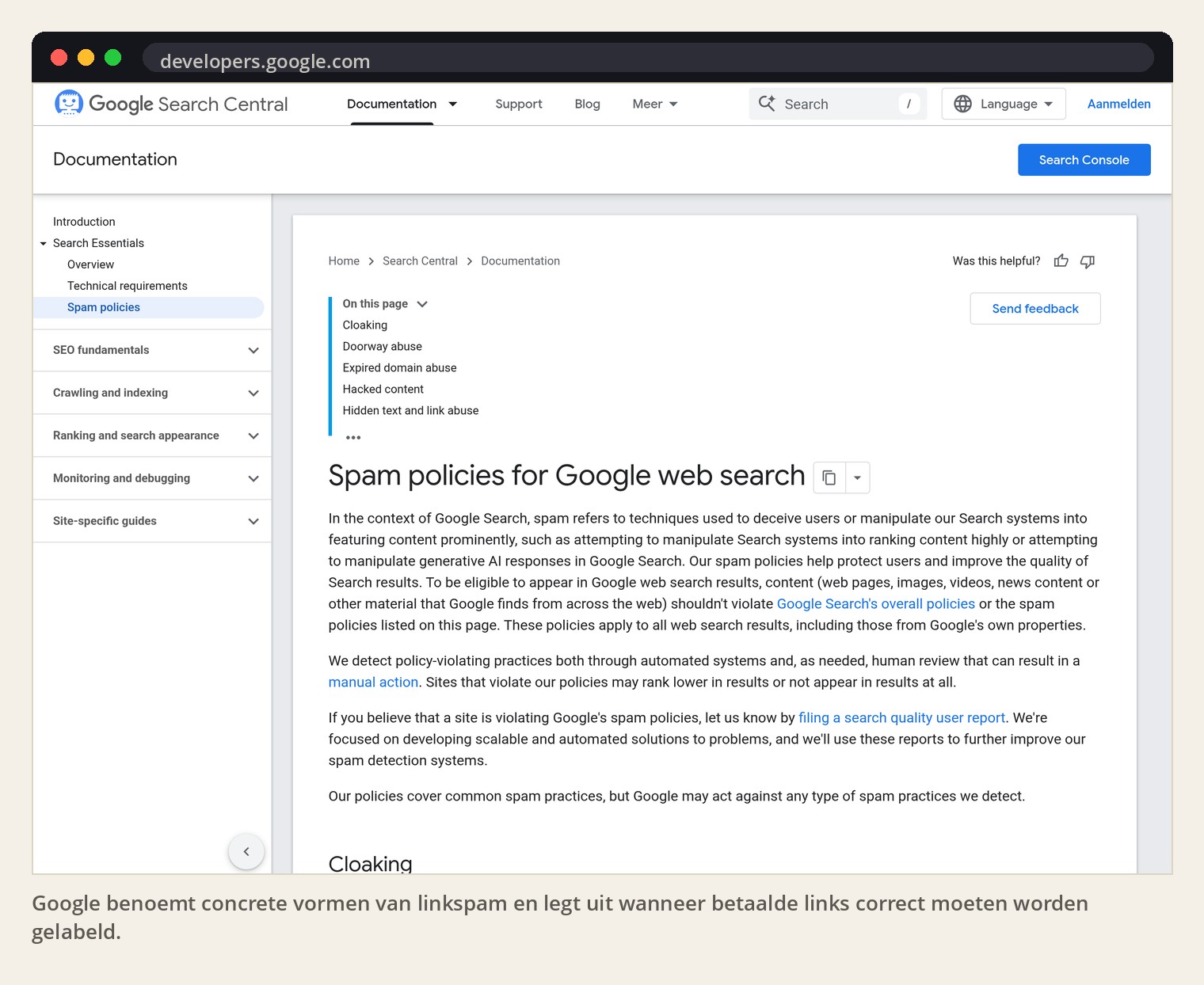
Task: Click the Home breadcrumb link
Action: pos(344,261)
